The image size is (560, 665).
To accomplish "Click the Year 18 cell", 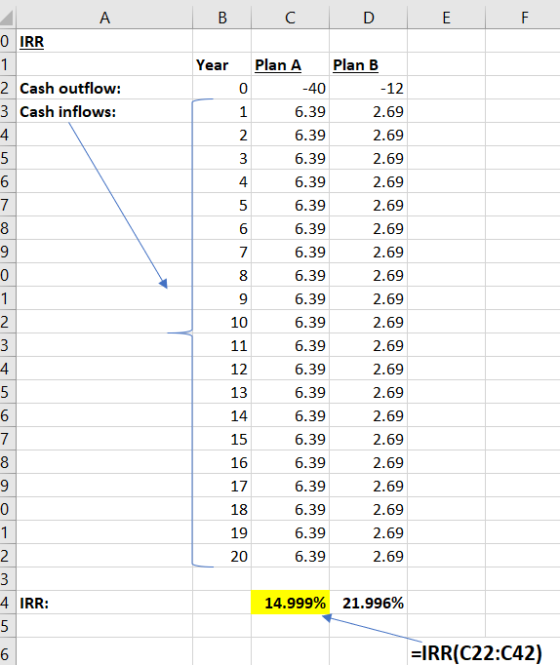I will pyautogui.click(x=222, y=509).
